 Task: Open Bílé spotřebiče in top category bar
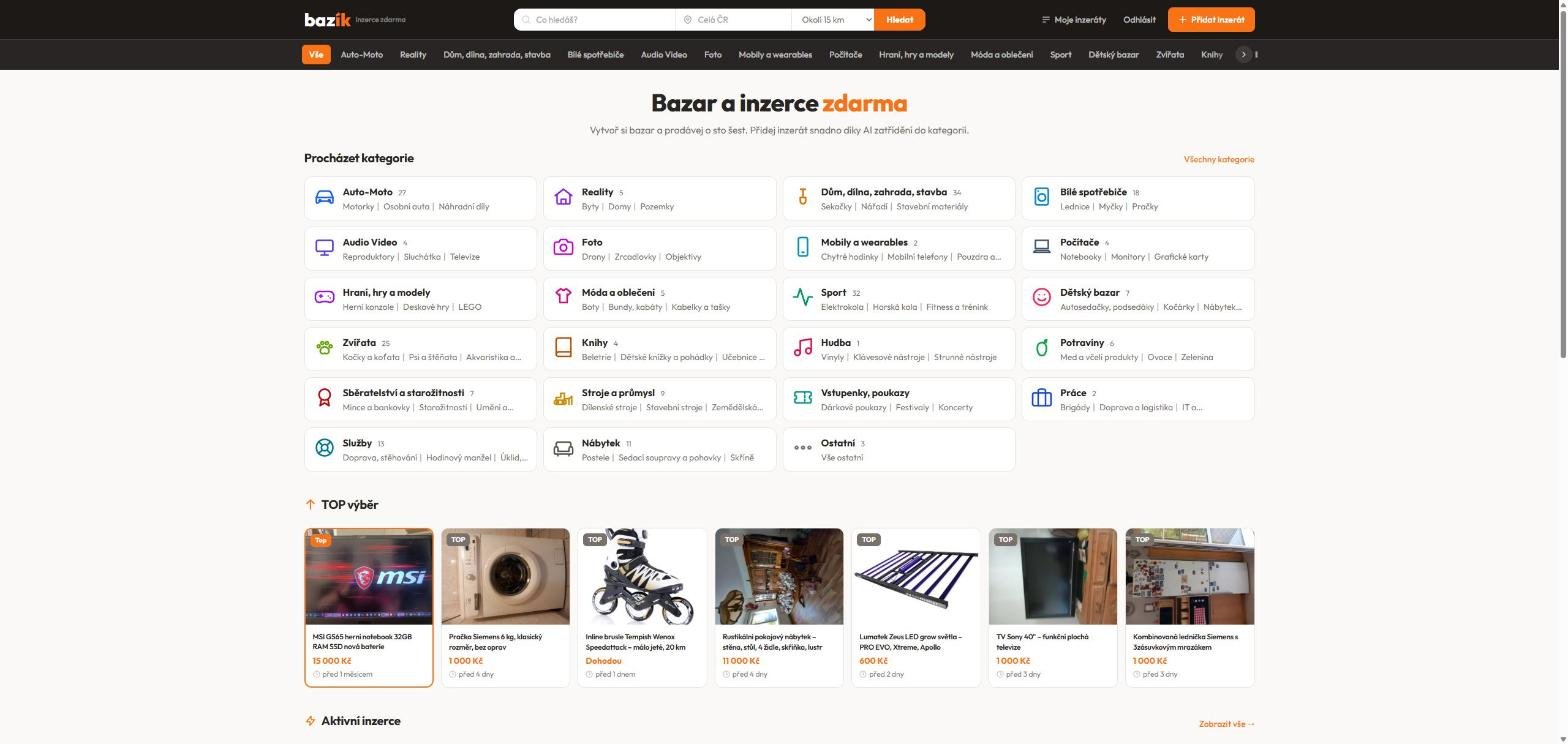595,54
